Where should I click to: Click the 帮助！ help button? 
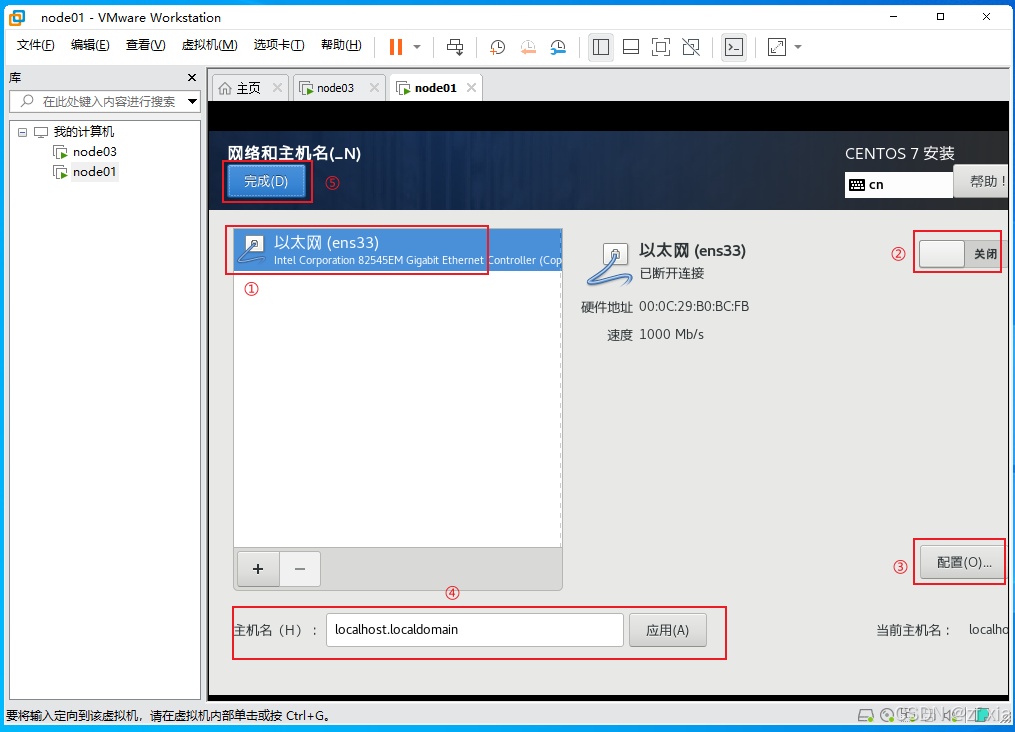[983, 181]
